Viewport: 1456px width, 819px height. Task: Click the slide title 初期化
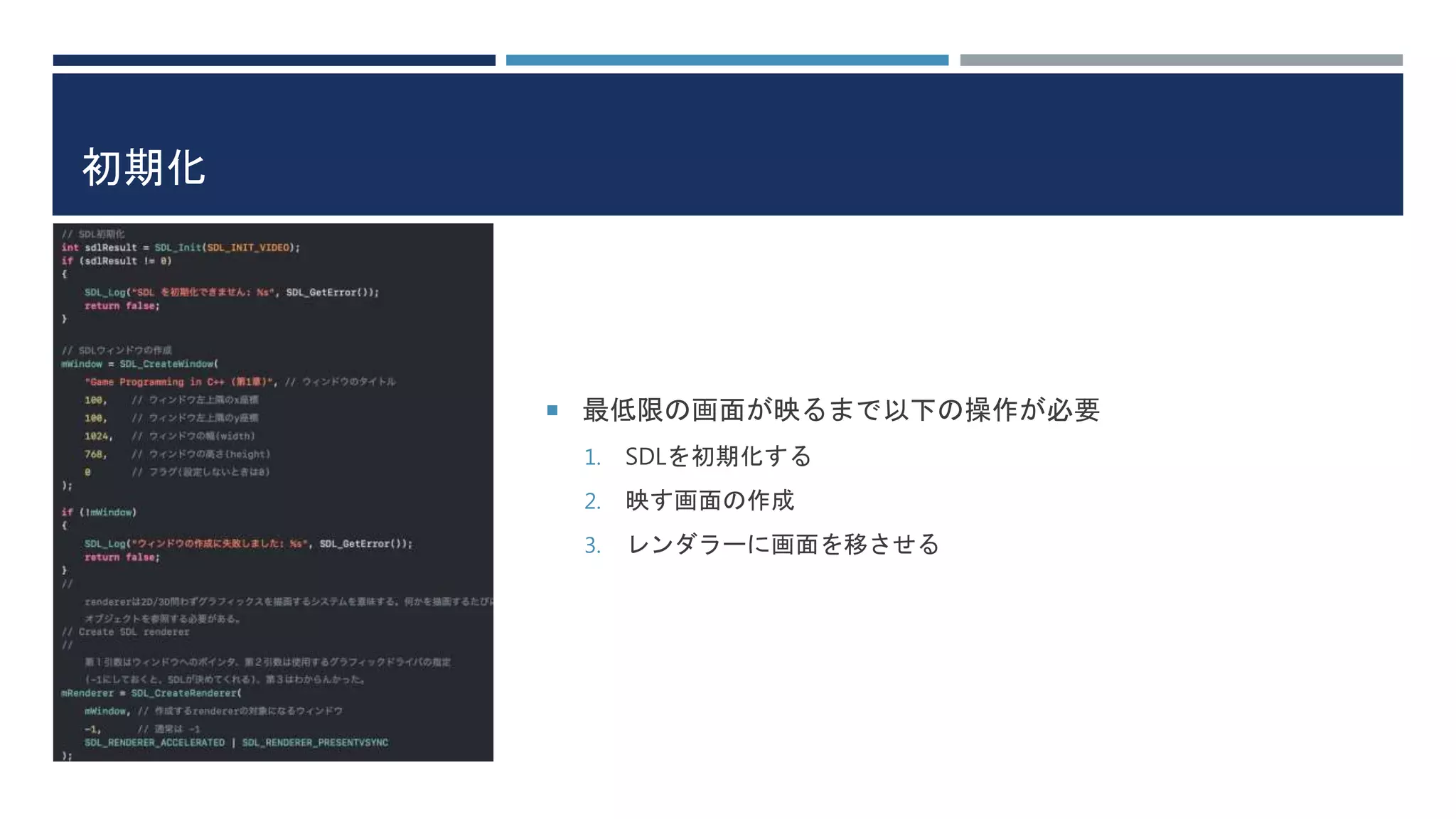pos(144,168)
